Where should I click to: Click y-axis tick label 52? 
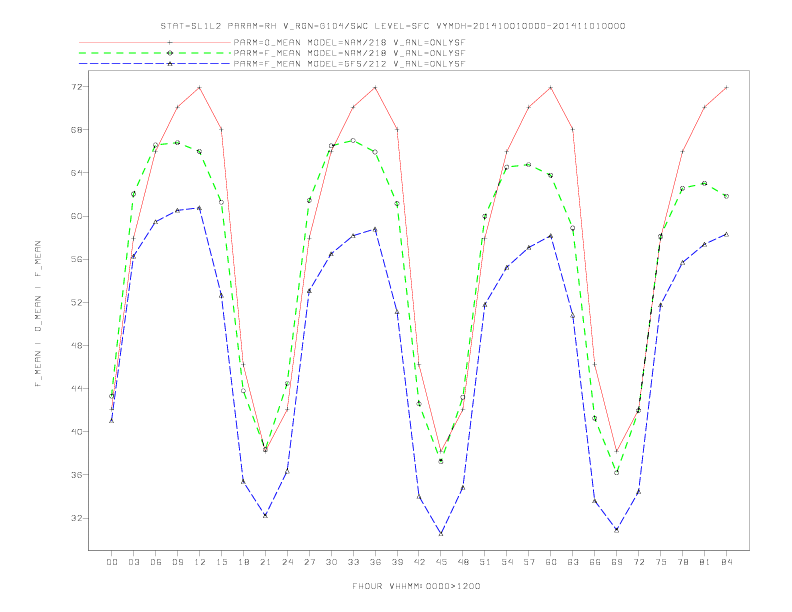pyautogui.click(x=76, y=302)
